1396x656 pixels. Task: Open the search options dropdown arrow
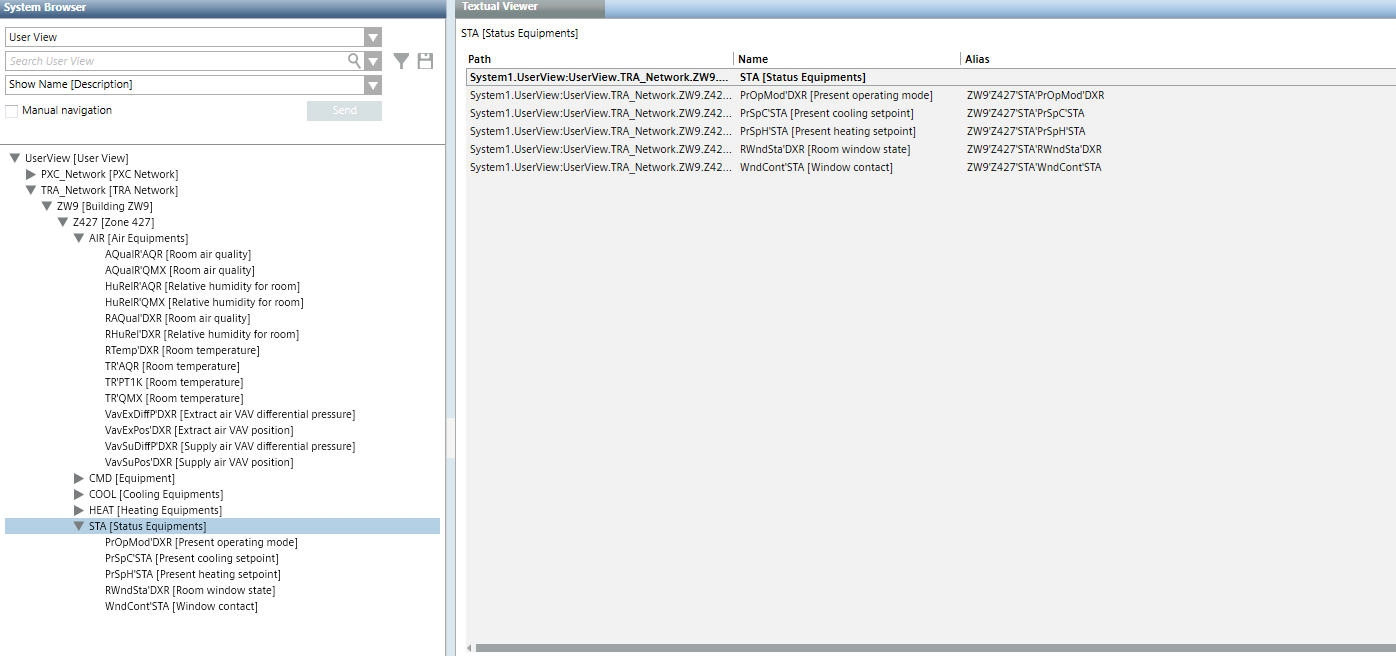point(373,62)
